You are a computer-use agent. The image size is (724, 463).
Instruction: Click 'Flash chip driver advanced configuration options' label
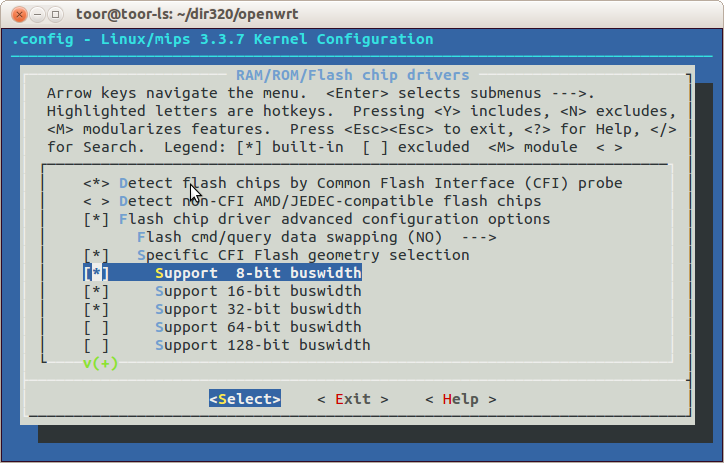coord(335,219)
